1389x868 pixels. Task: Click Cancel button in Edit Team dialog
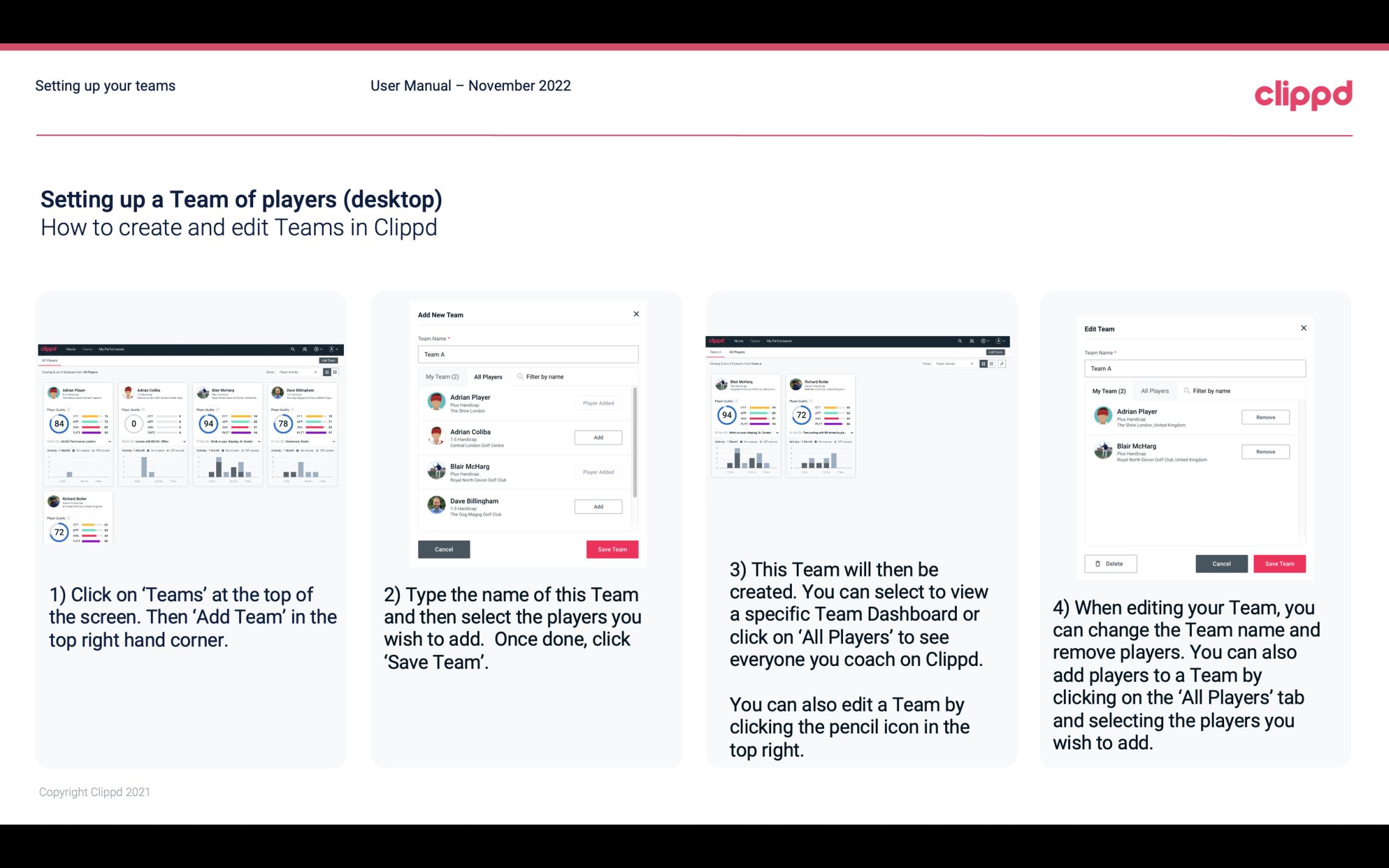pos(1222,563)
